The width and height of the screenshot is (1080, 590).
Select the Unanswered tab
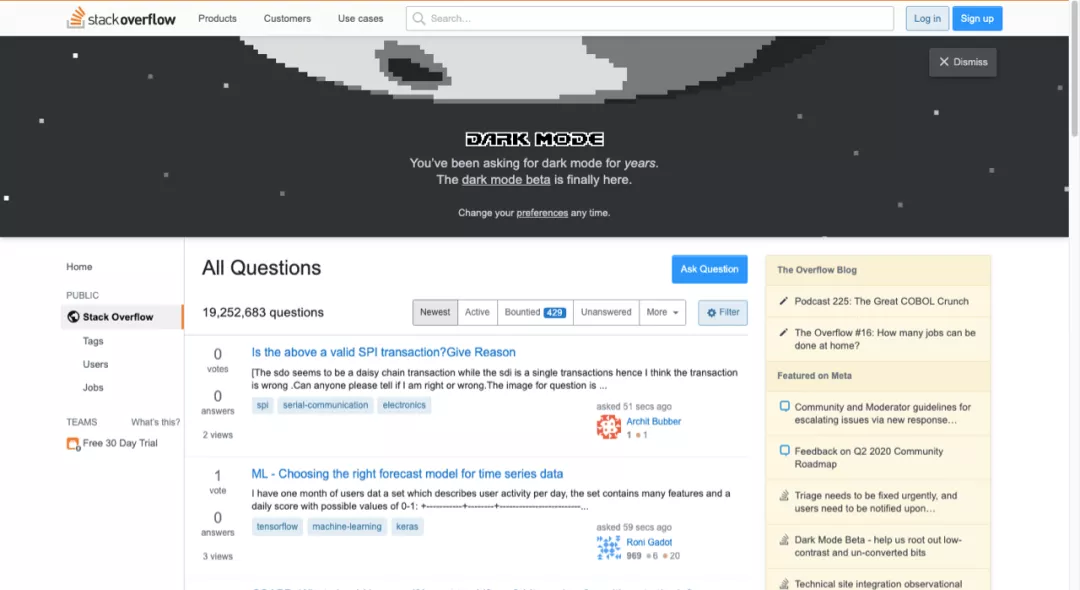point(605,312)
